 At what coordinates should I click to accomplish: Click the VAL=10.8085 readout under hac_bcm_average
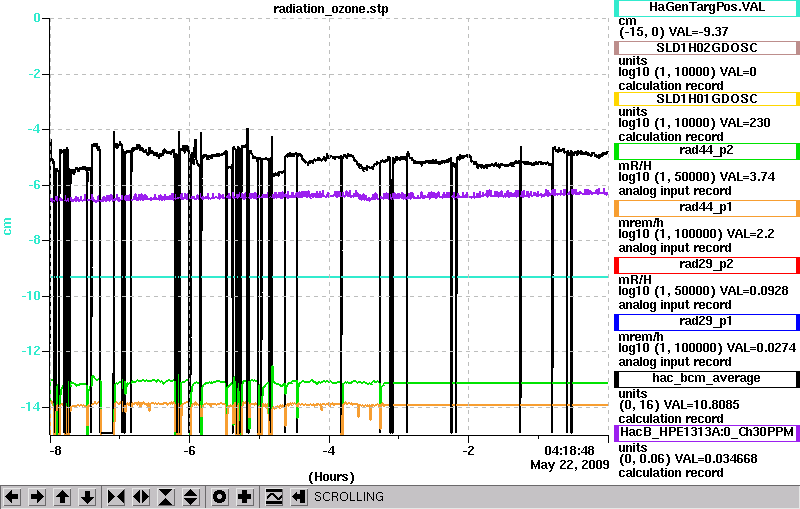click(x=704, y=405)
